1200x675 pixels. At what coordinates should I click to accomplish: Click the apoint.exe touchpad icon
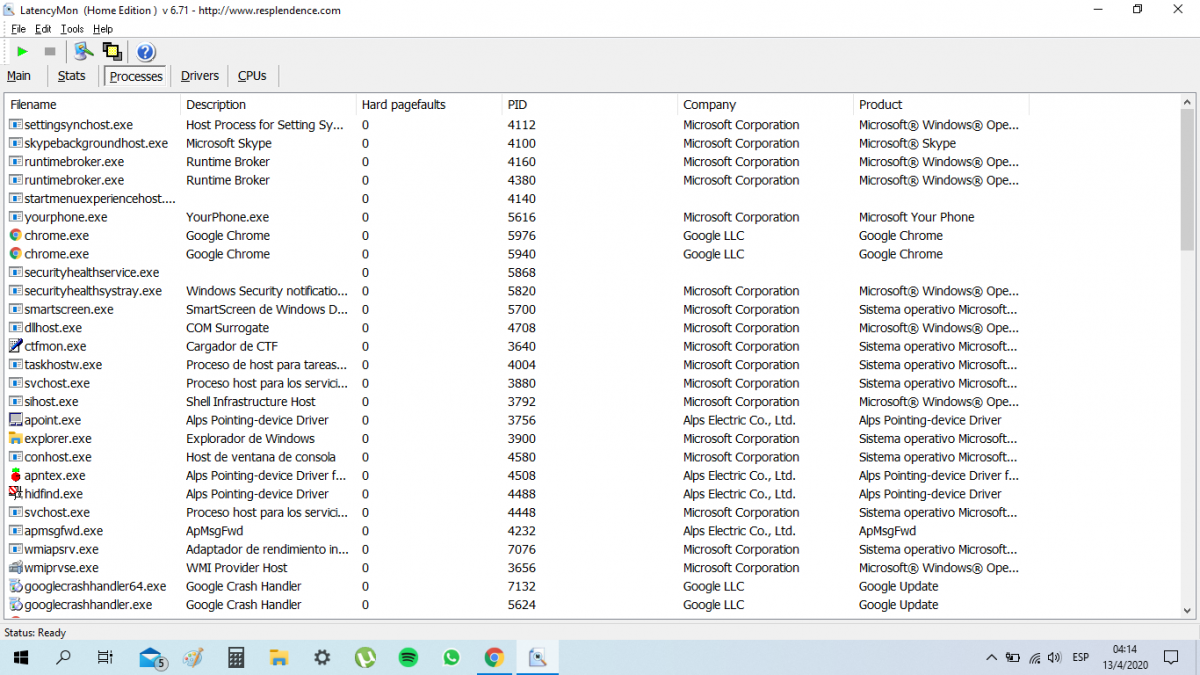[16, 420]
